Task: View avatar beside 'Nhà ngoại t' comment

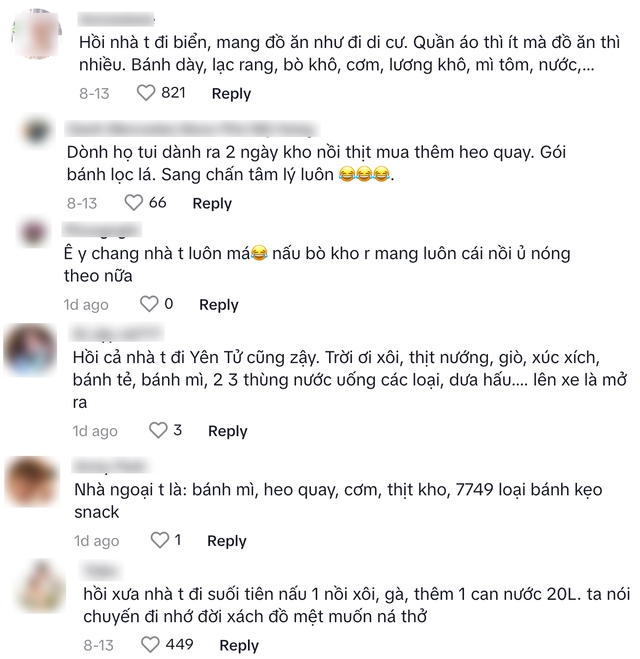Action: [32, 481]
